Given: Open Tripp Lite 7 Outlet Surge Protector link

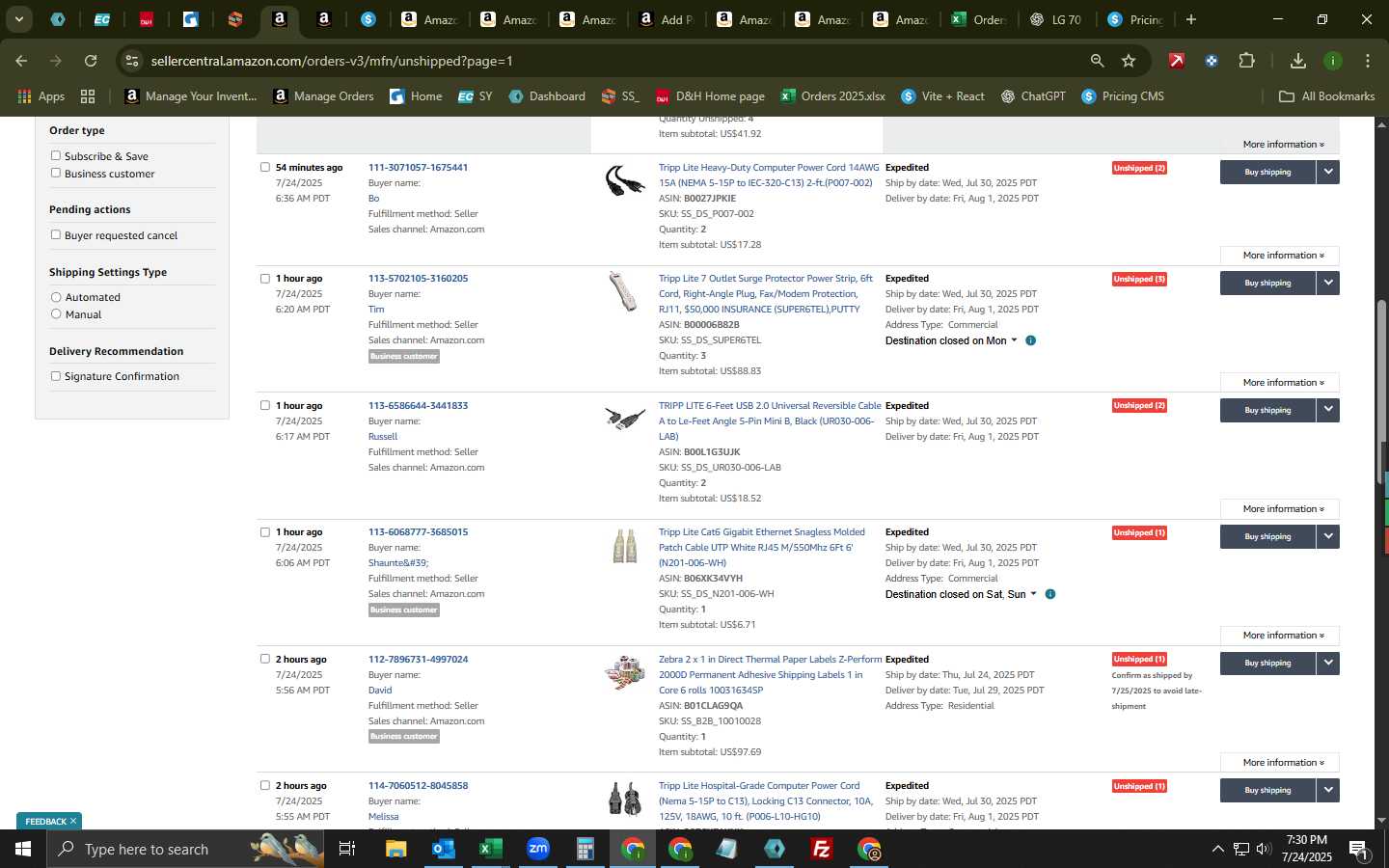Looking at the screenshot, I should [766, 294].
